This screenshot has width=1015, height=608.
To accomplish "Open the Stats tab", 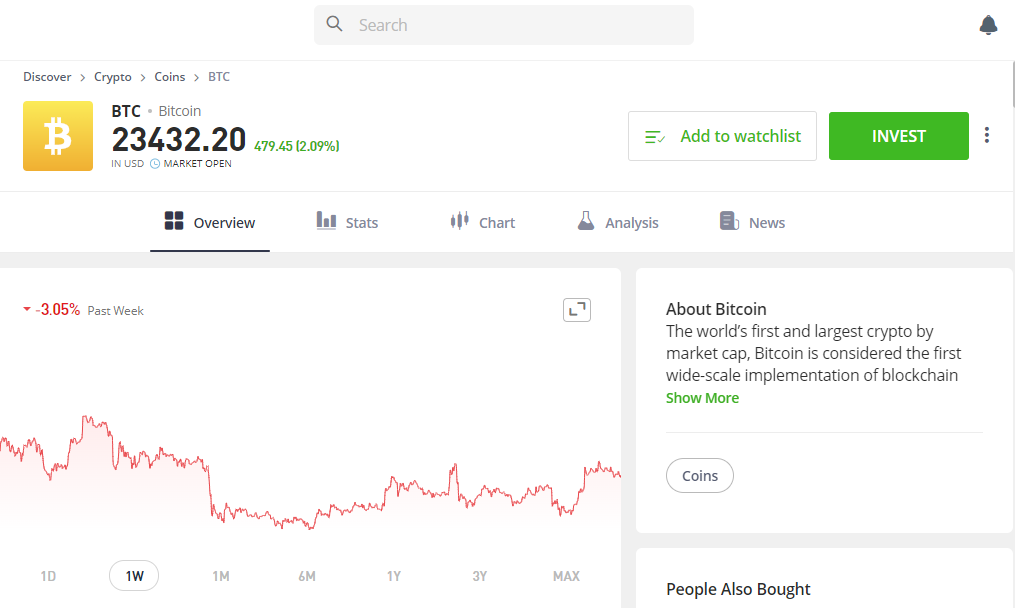I will [347, 222].
